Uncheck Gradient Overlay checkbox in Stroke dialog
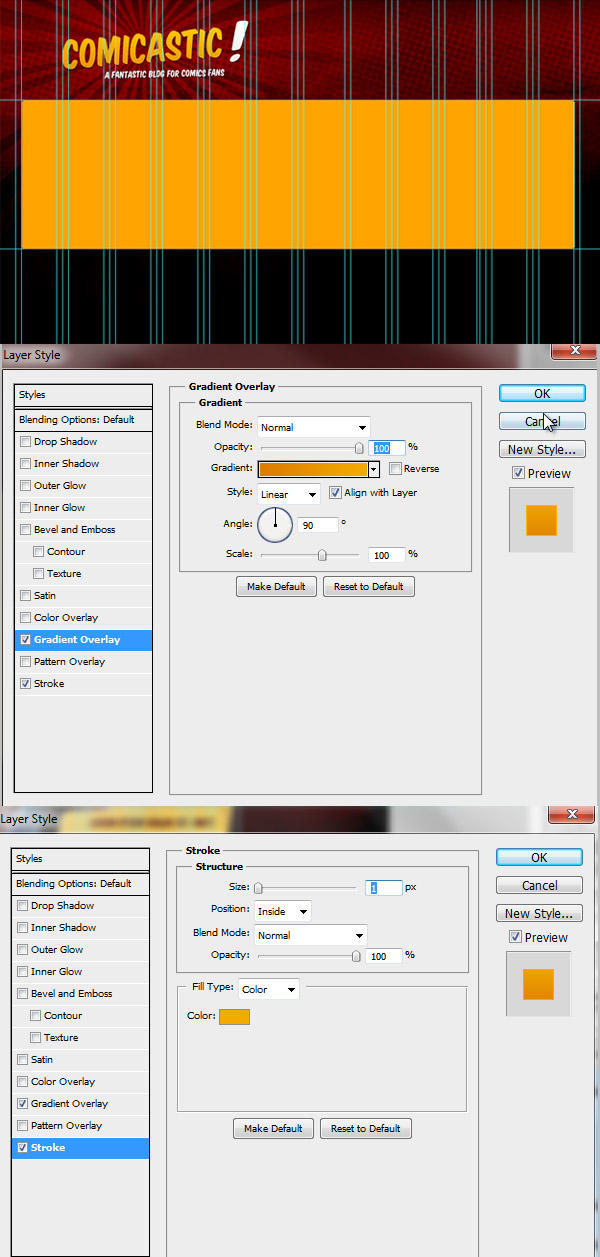The image size is (600, 1257). 22,1104
